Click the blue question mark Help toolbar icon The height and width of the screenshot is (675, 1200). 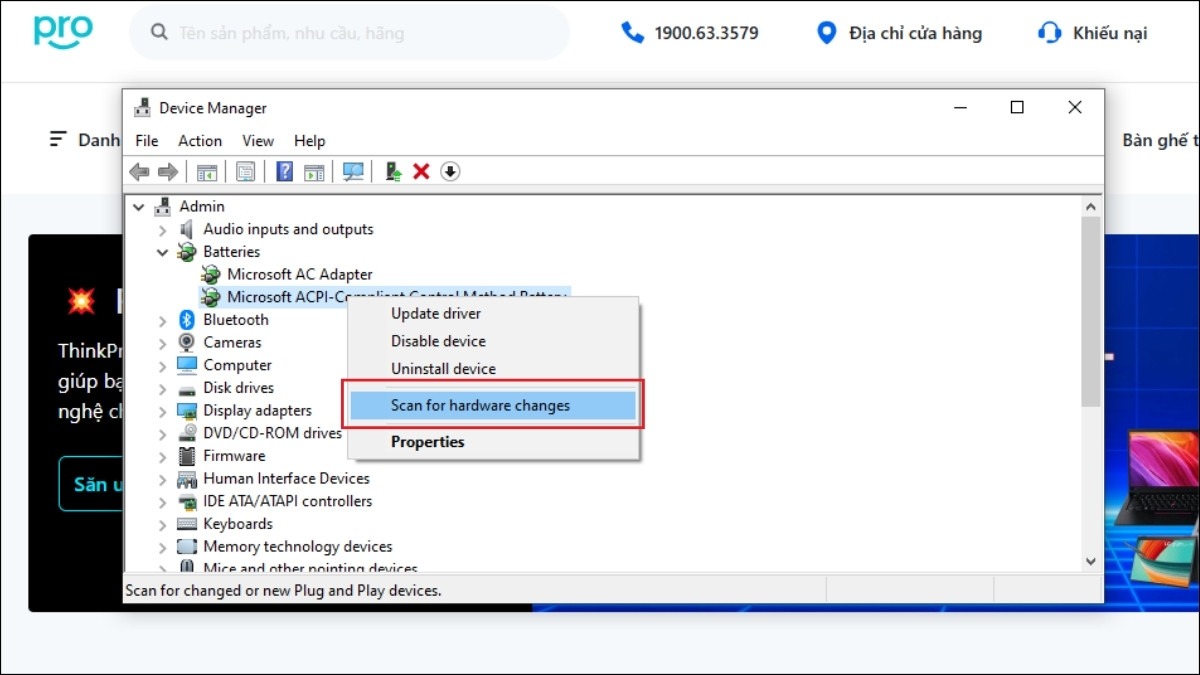pos(285,172)
